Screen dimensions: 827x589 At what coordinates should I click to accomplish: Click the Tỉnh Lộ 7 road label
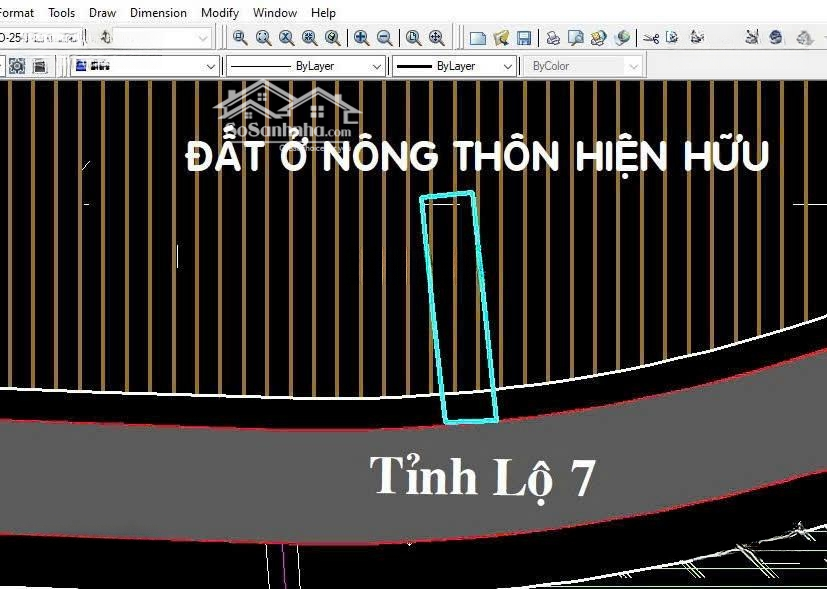click(482, 477)
